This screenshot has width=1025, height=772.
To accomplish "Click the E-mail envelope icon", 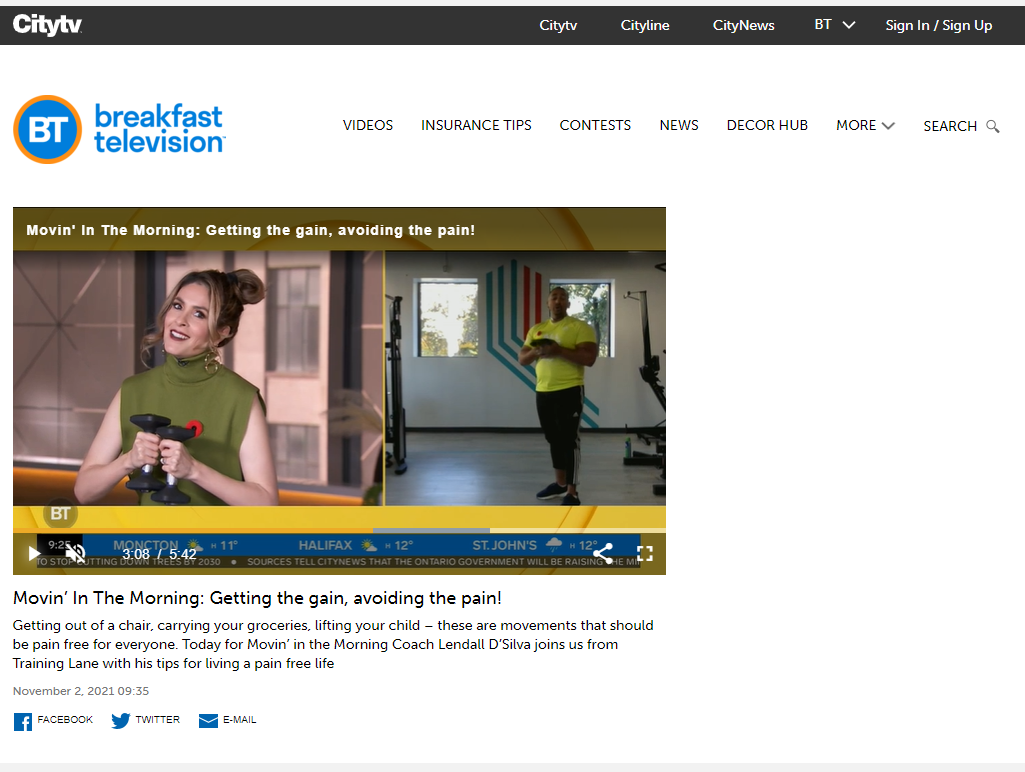I will (207, 720).
